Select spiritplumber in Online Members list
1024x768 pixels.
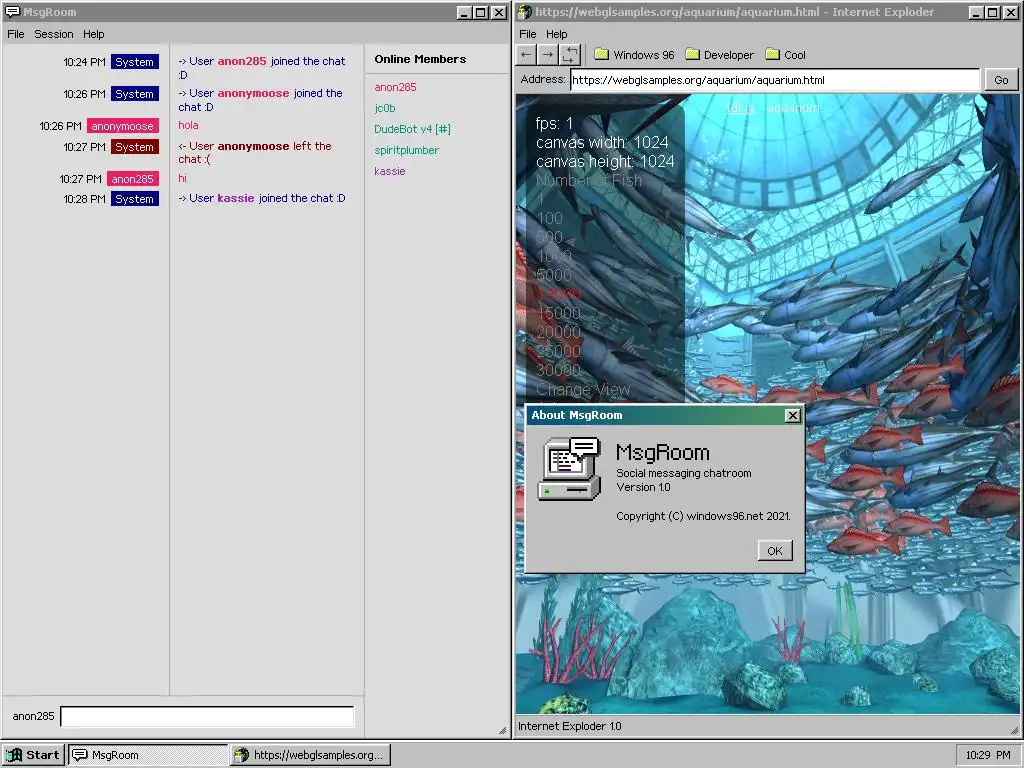pyautogui.click(x=406, y=150)
